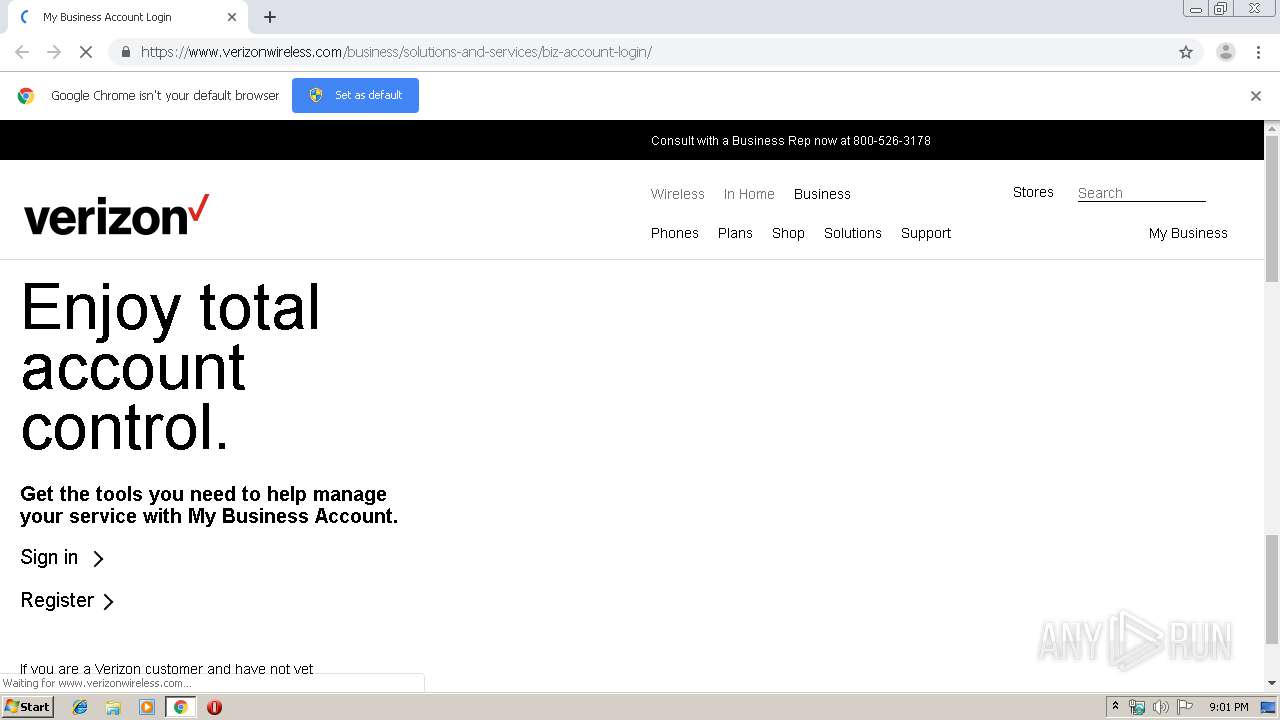
Task: Click the Consult with a Business Rep banner text
Action: pos(791,141)
